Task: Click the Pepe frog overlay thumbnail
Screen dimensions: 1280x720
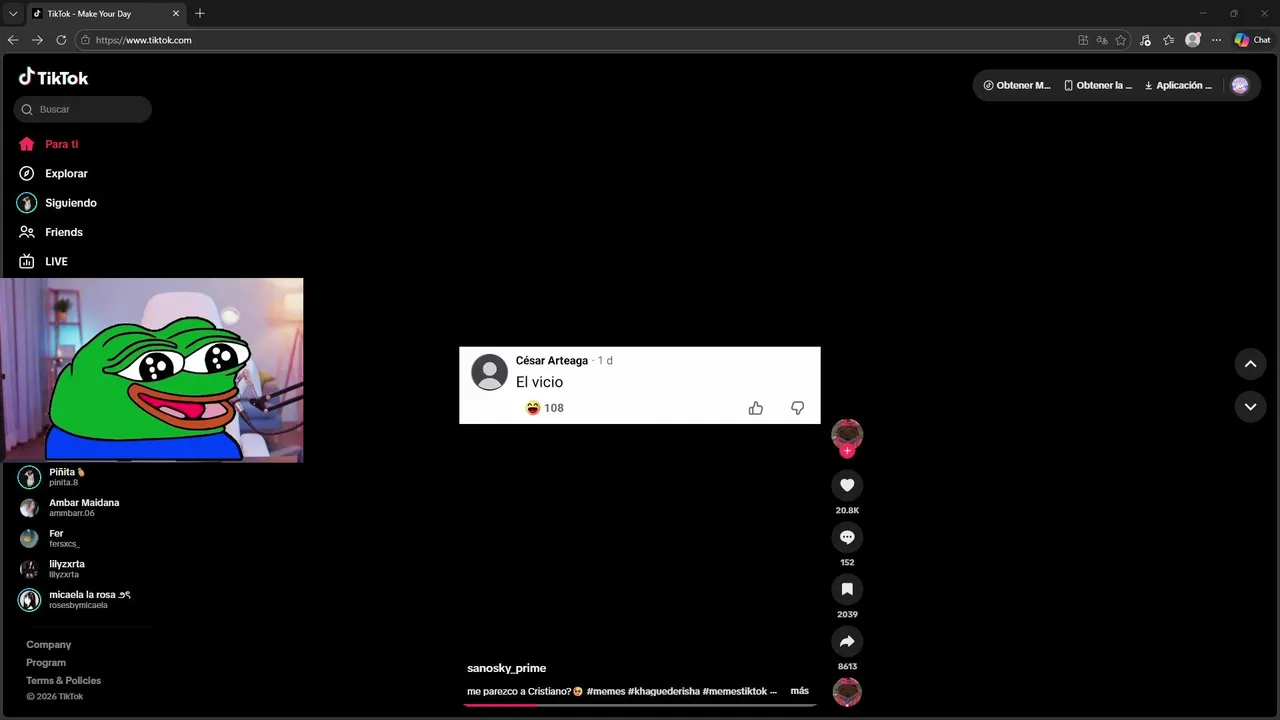Action: [151, 370]
